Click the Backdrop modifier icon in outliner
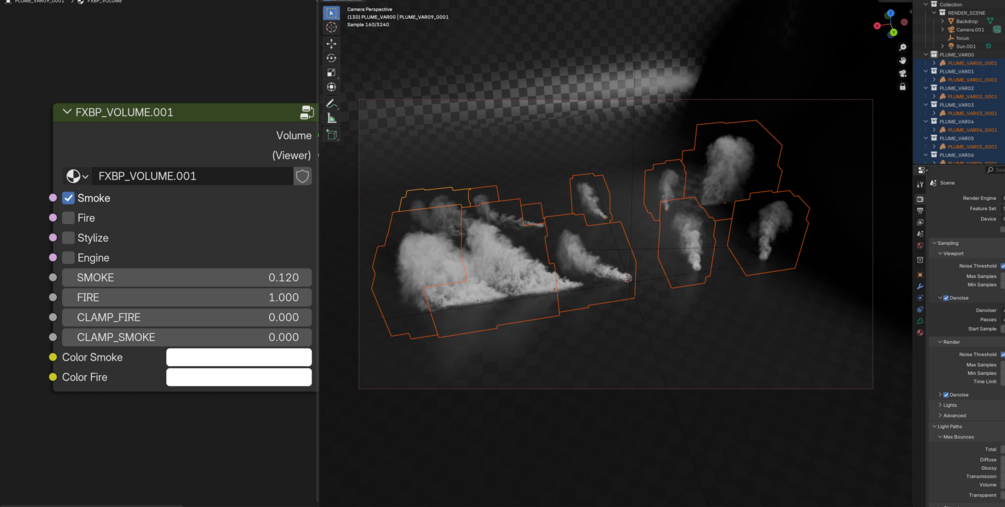The image size is (1005, 507). point(990,21)
